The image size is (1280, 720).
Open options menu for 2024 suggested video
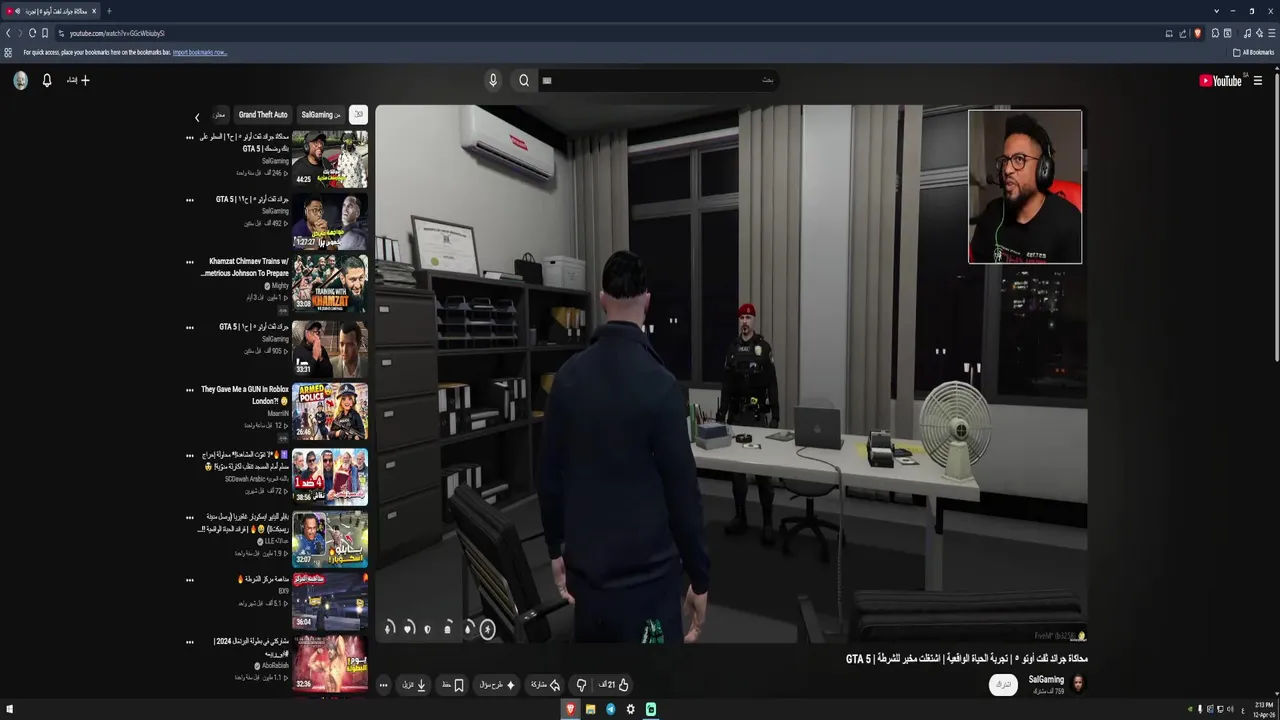click(190, 642)
